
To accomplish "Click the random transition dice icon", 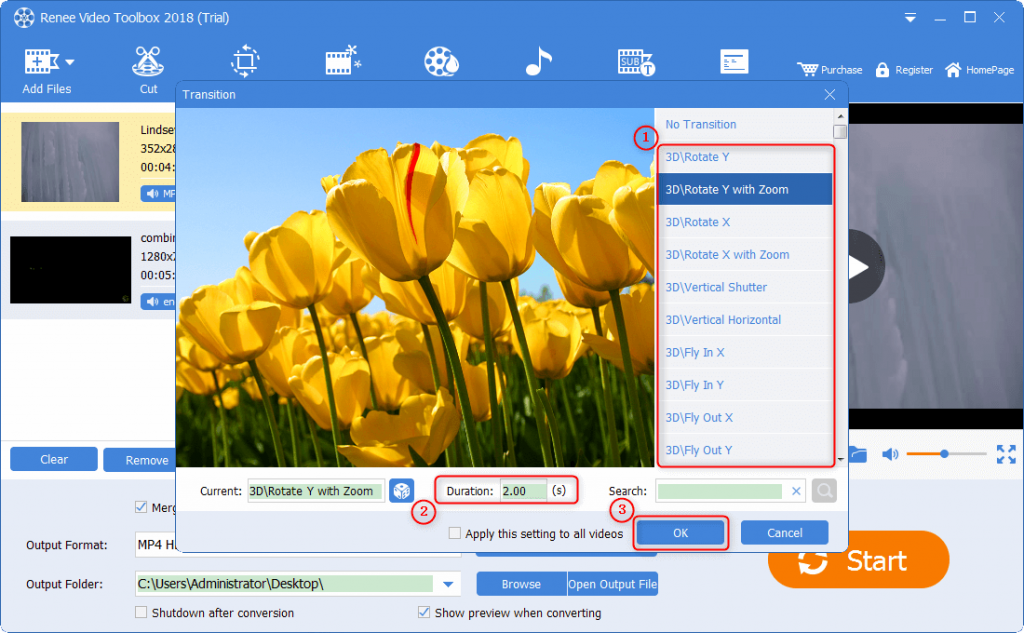I will point(401,491).
